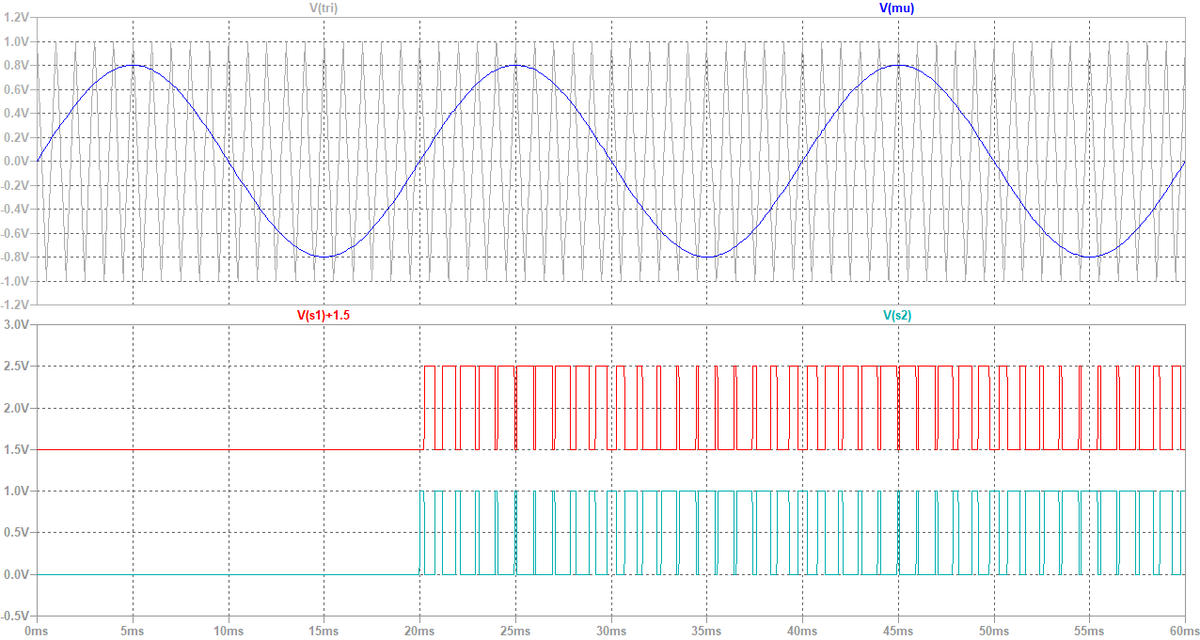Click the 60ms time axis label
Viewport: 1200px width, 640px height.
(1184, 632)
